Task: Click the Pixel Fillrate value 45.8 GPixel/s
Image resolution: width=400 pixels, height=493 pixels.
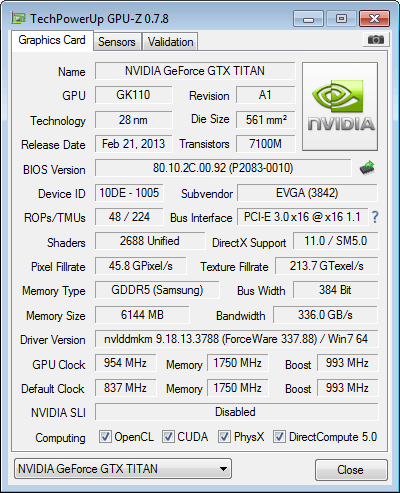Action: point(141,266)
